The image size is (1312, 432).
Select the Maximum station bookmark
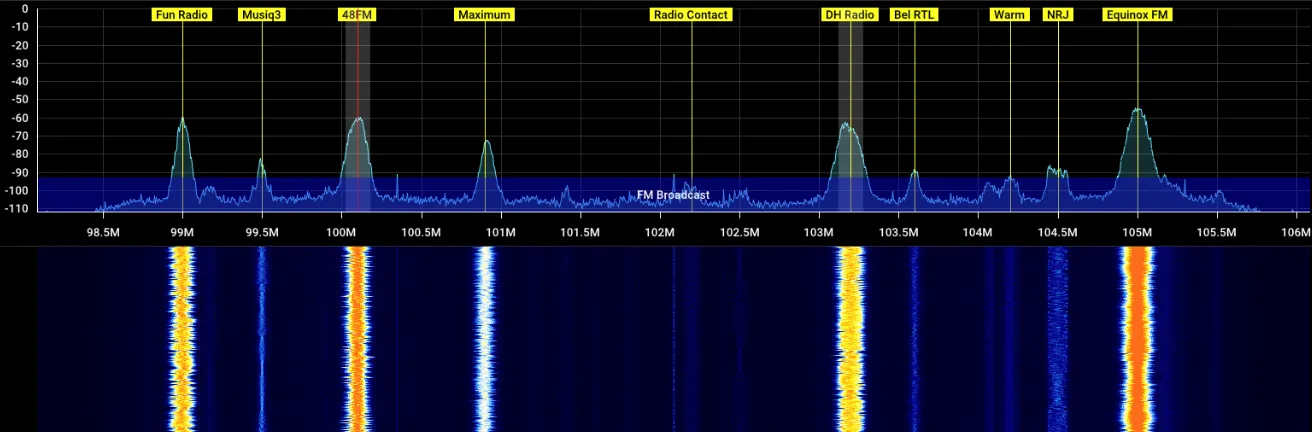pyautogui.click(x=485, y=15)
